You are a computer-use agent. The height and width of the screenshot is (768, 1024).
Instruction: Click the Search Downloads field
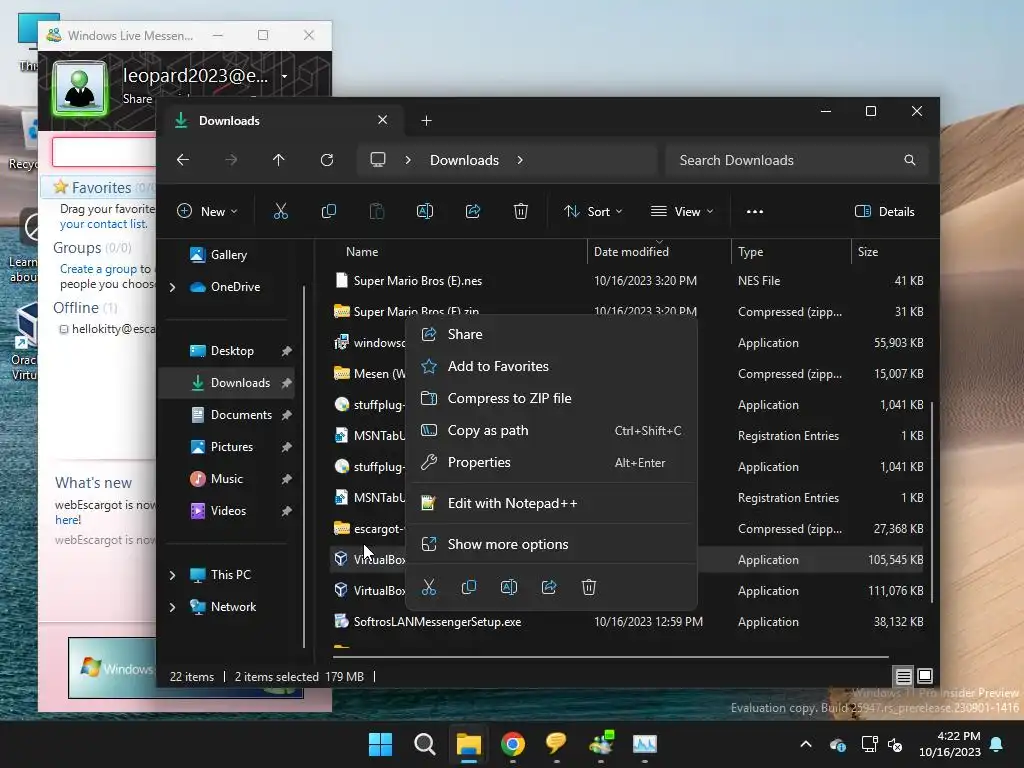coord(797,160)
